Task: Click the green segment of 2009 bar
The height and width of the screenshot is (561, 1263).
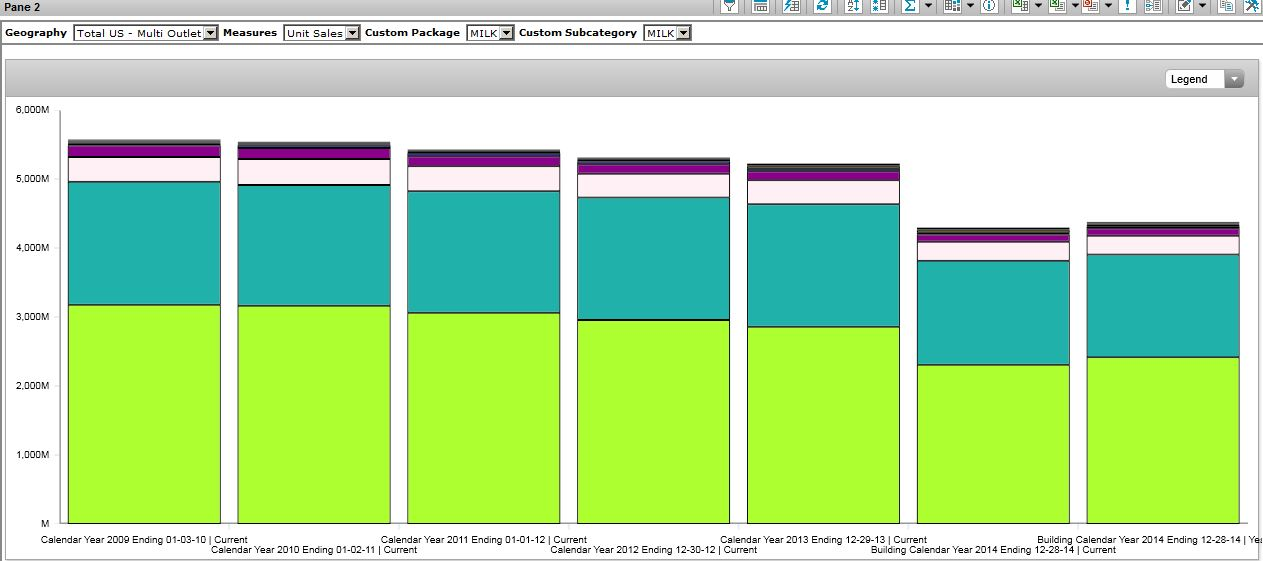Action: click(144, 413)
